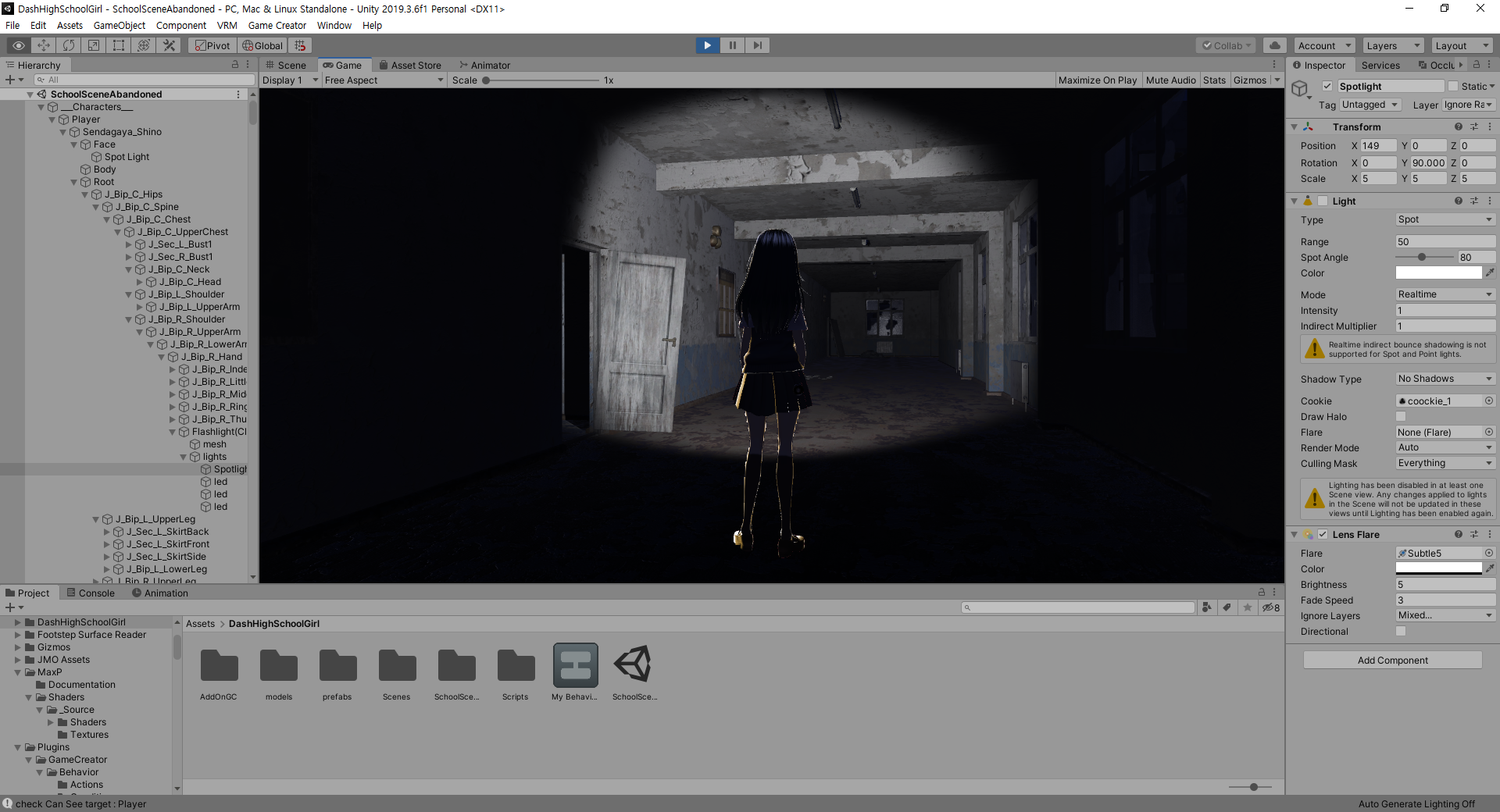Toggle the Static checkbox
This screenshot has width=1500, height=812.
tap(1453, 86)
